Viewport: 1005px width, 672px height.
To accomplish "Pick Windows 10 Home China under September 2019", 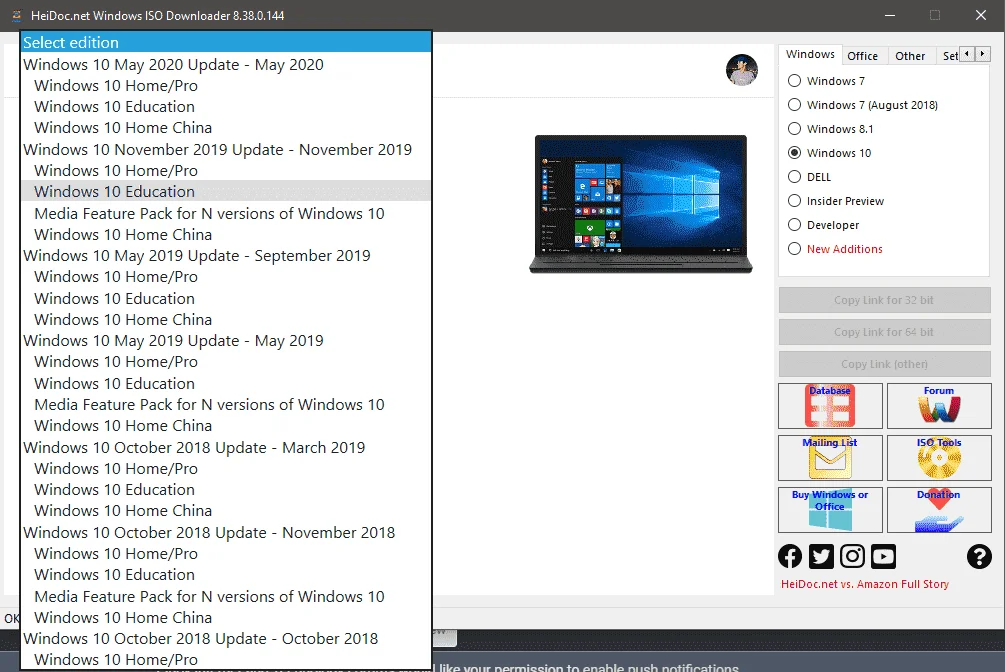I will (x=226, y=320).
